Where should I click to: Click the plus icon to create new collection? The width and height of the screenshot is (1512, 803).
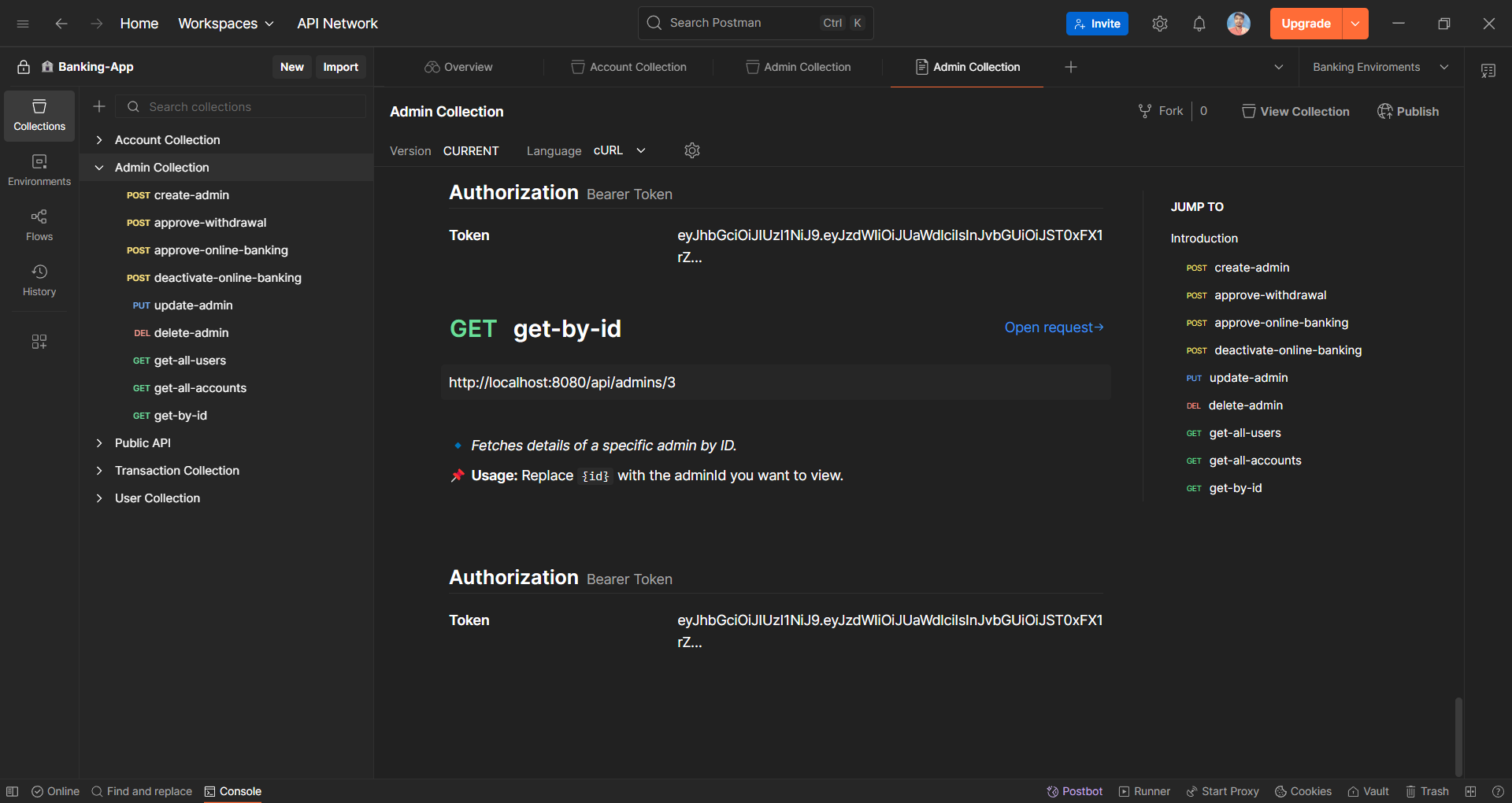(x=99, y=106)
